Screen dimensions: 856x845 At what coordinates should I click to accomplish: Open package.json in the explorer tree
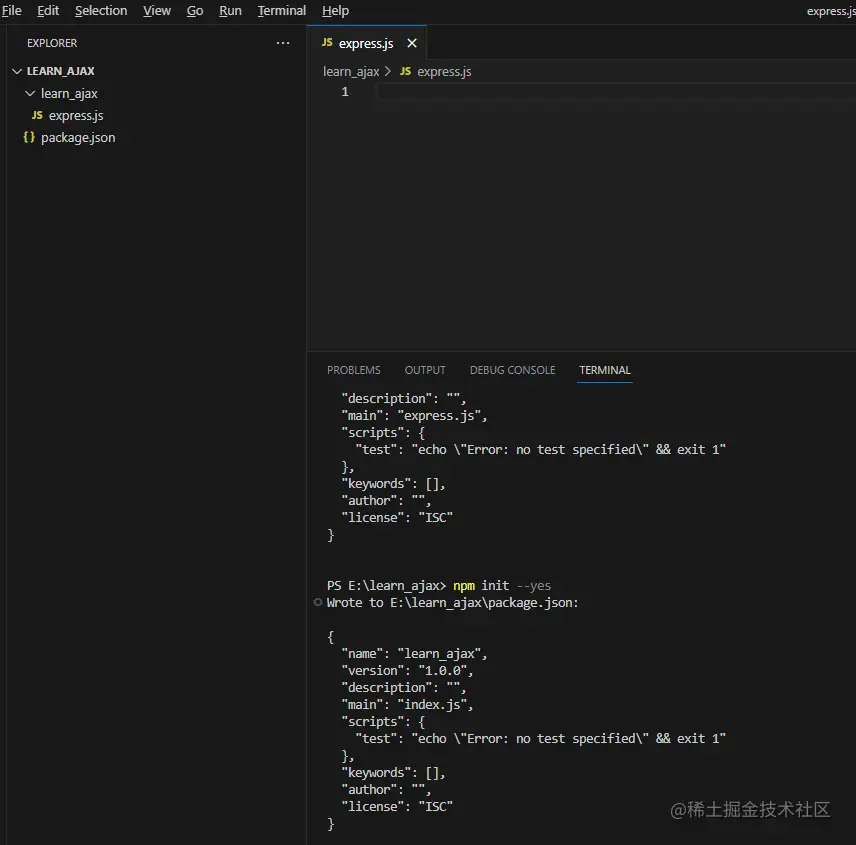click(x=78, y=138)
